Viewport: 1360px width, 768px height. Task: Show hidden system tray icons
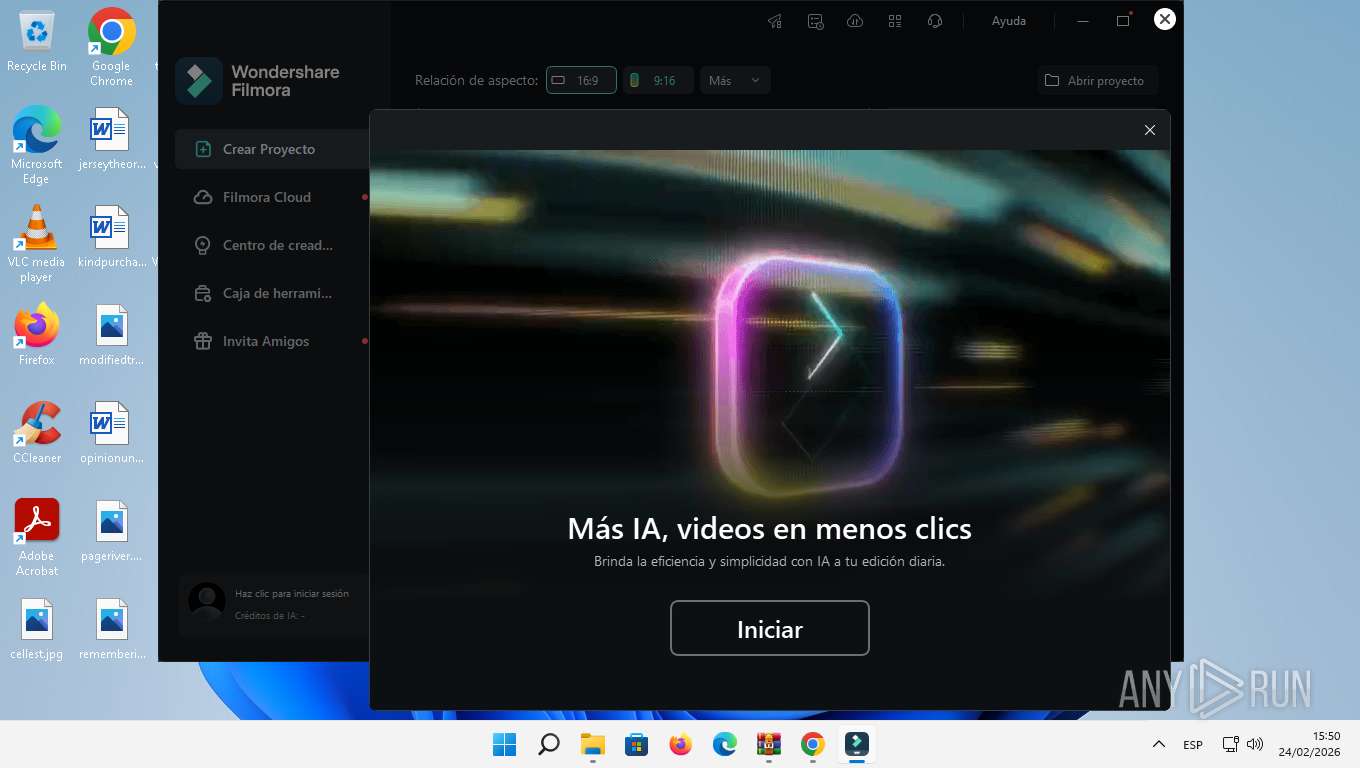point(1159,744)
